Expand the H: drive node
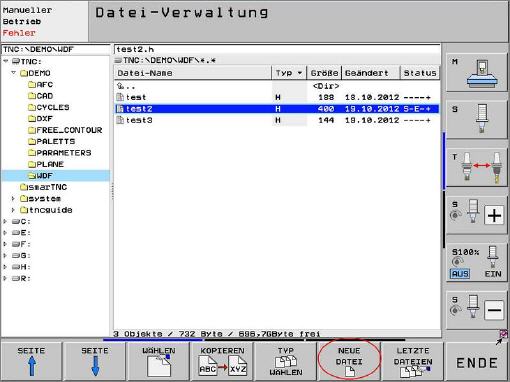Viewport: 510px width, 382px height. 5,267
